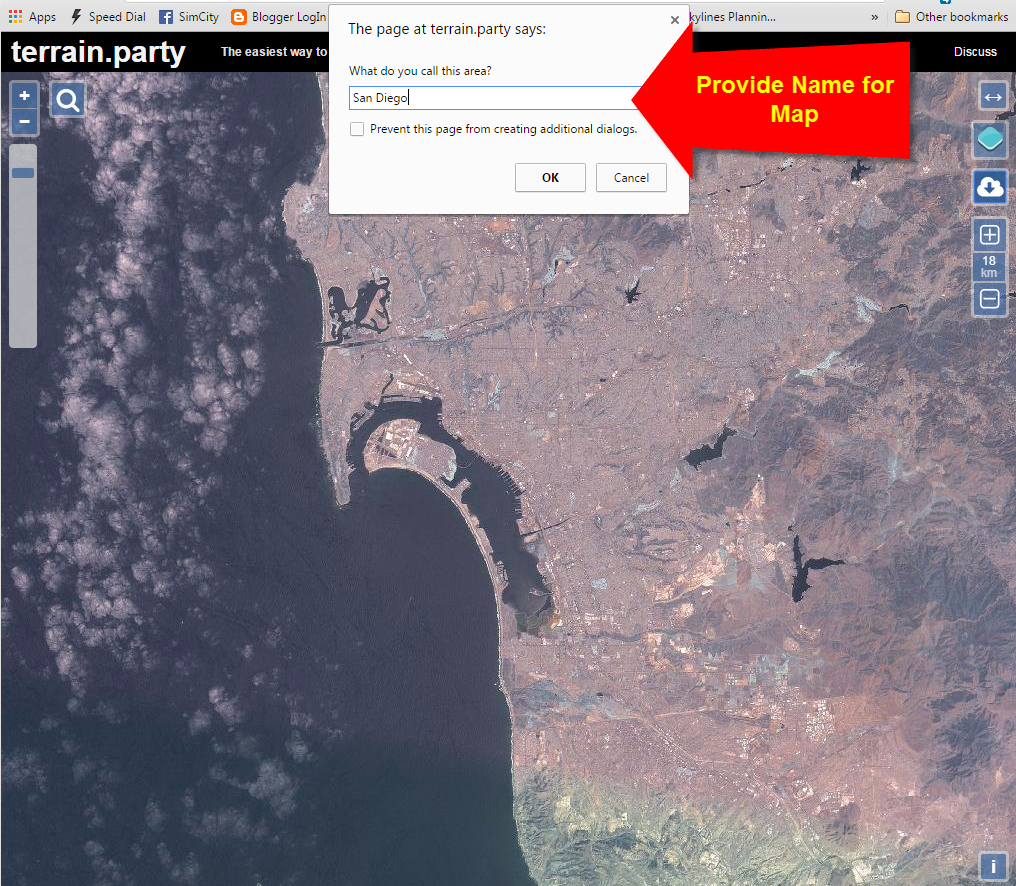This screenshot has height=886, width=1016.
Task: Click the teal layer diamond icon
Action: tap(989, 139)
